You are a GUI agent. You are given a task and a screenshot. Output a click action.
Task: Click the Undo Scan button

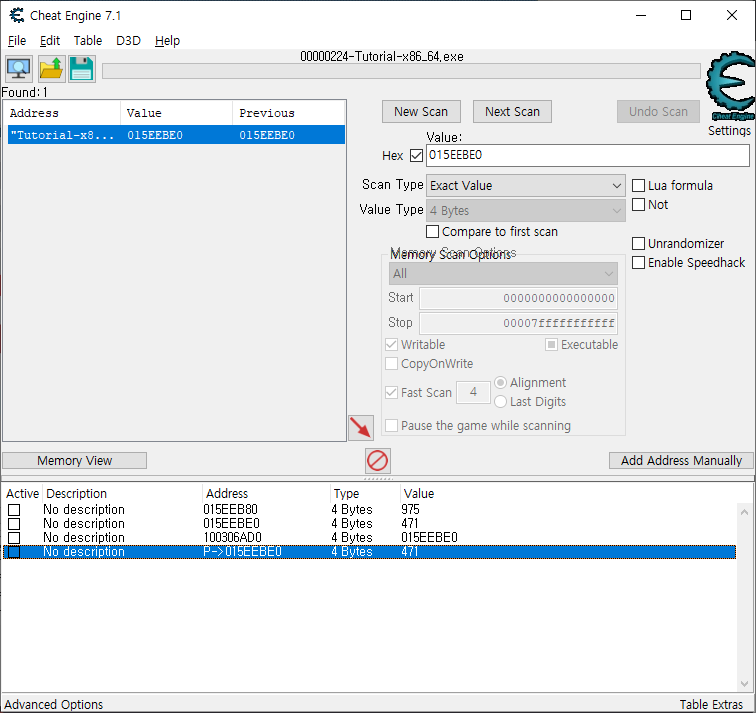tap(658, 112)
